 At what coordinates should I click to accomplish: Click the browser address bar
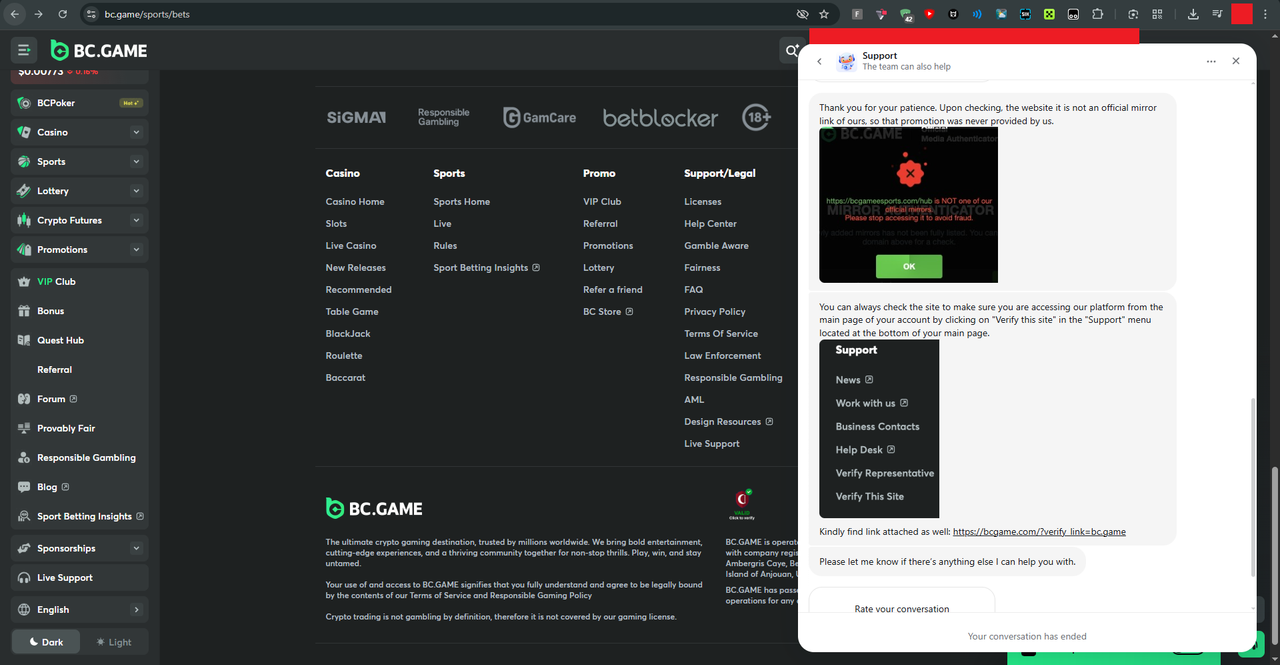coord(440,14)
